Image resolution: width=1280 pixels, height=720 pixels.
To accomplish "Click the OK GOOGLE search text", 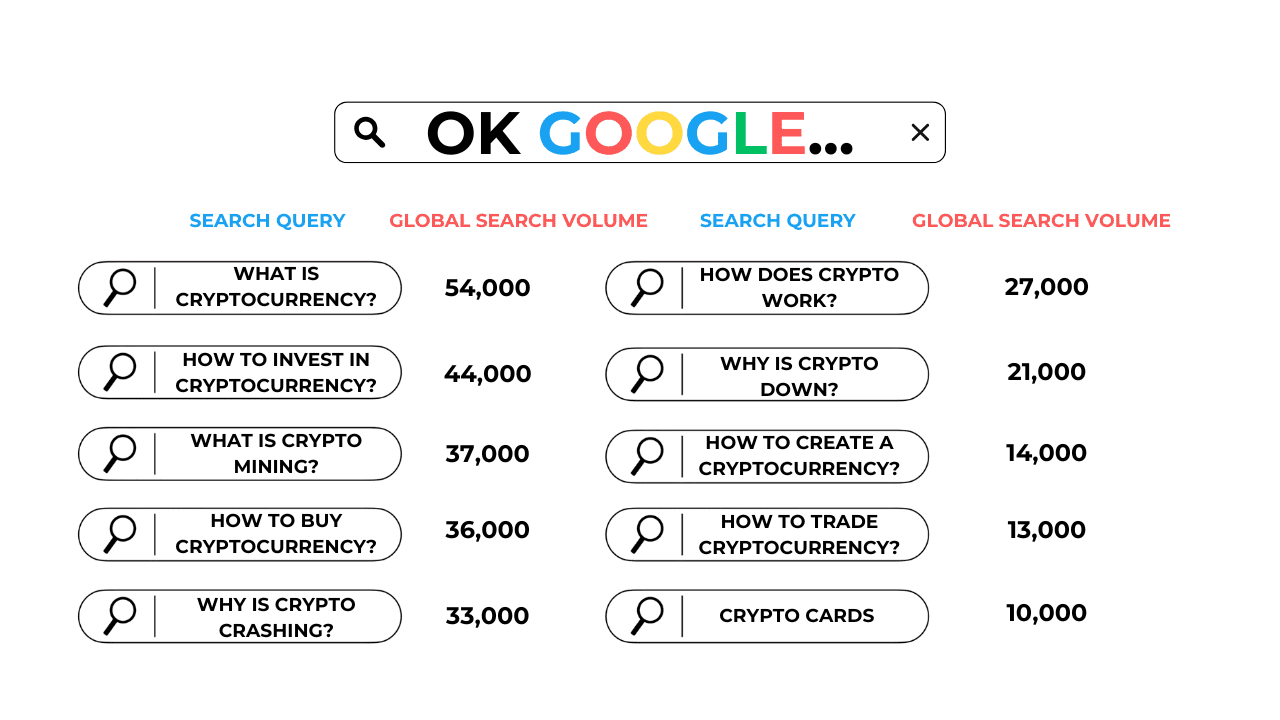I will coord(640,134).
